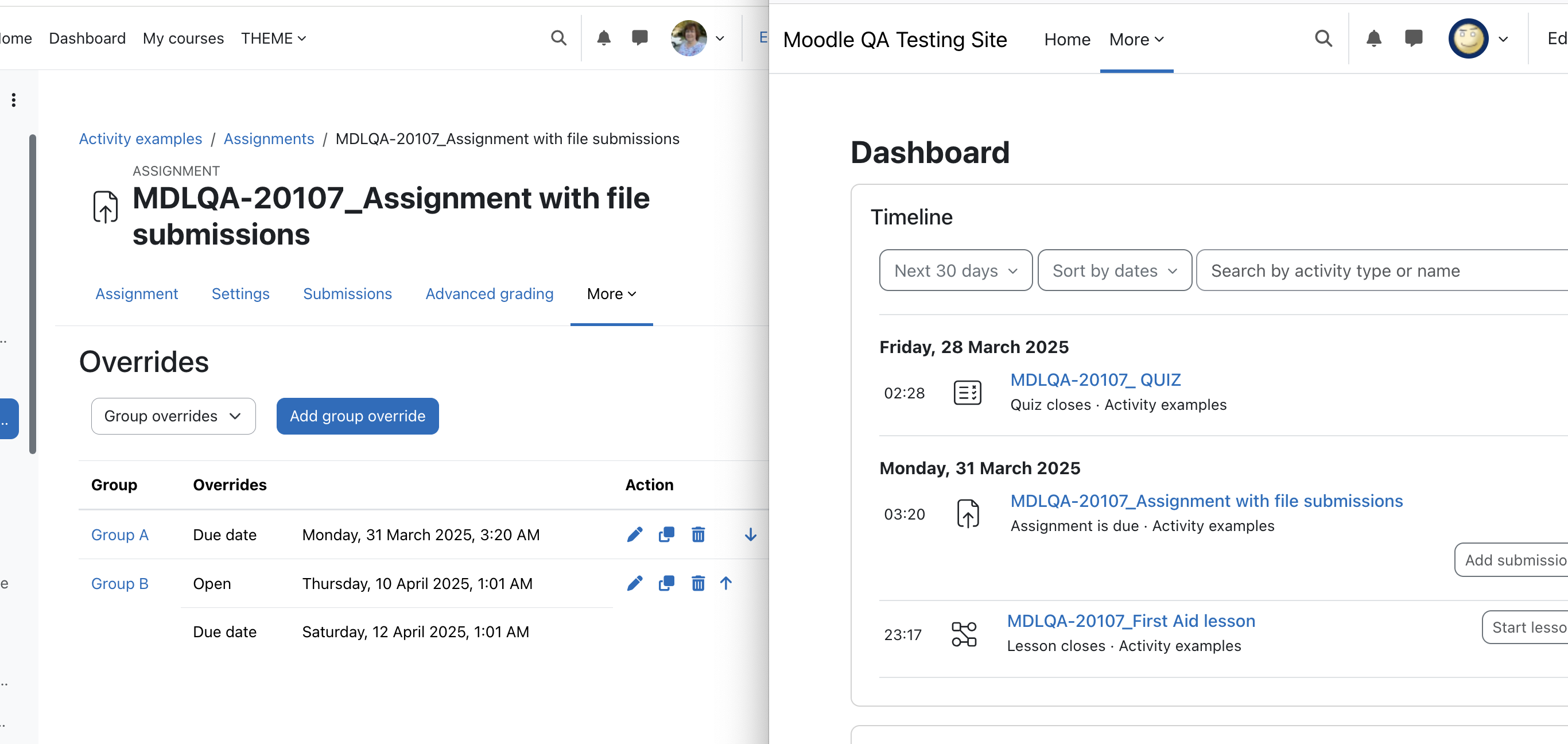Screen dimensions: 1568x744
Task: Open Activity examples breadcrumb link
Action: click(x=140, y=138)
